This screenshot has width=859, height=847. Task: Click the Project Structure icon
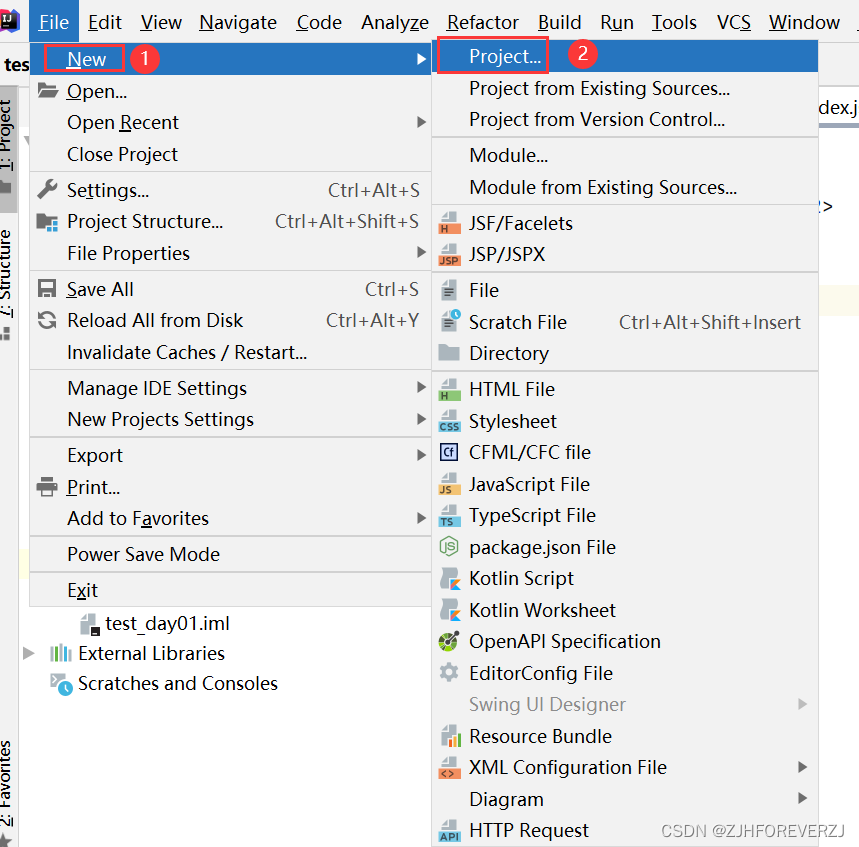[x=47, y=222]
